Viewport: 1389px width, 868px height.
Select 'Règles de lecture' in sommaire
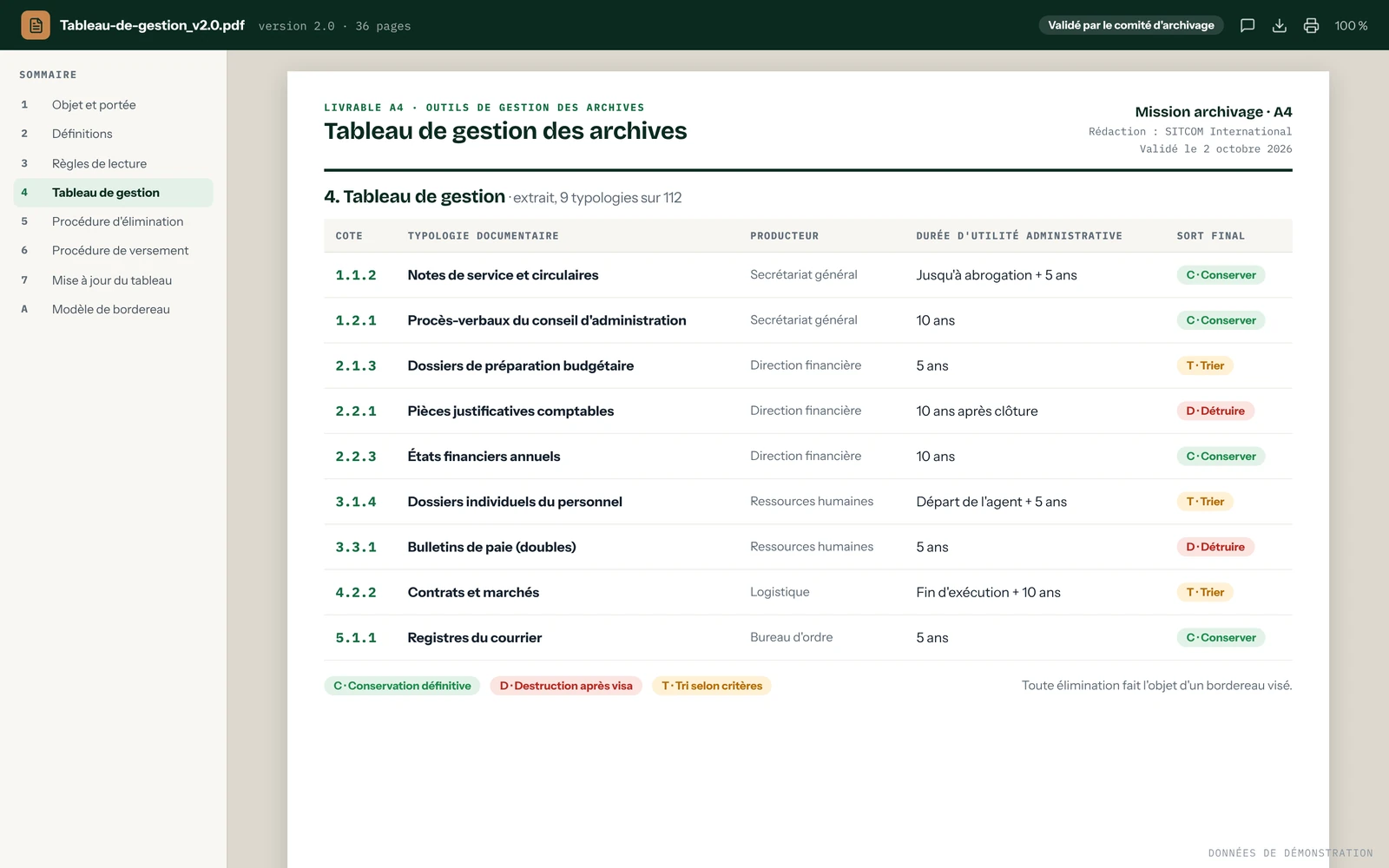click(x=113, y=163)
